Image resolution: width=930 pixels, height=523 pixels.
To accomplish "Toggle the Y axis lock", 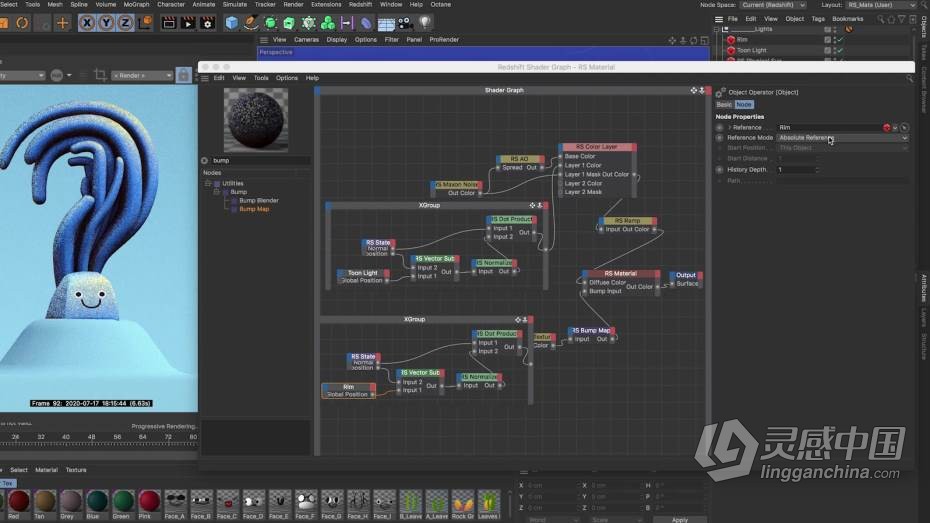I will click(x=106, y=23).
